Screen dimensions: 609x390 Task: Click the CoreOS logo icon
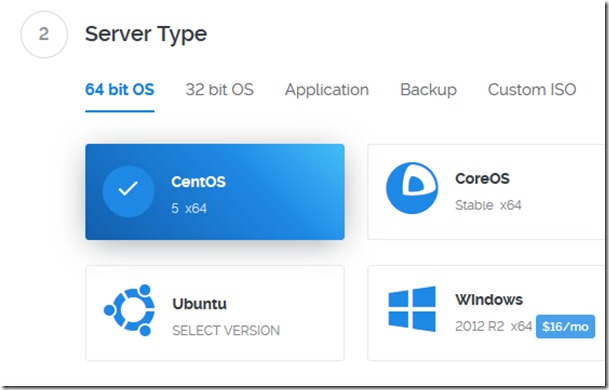(412, 188)
